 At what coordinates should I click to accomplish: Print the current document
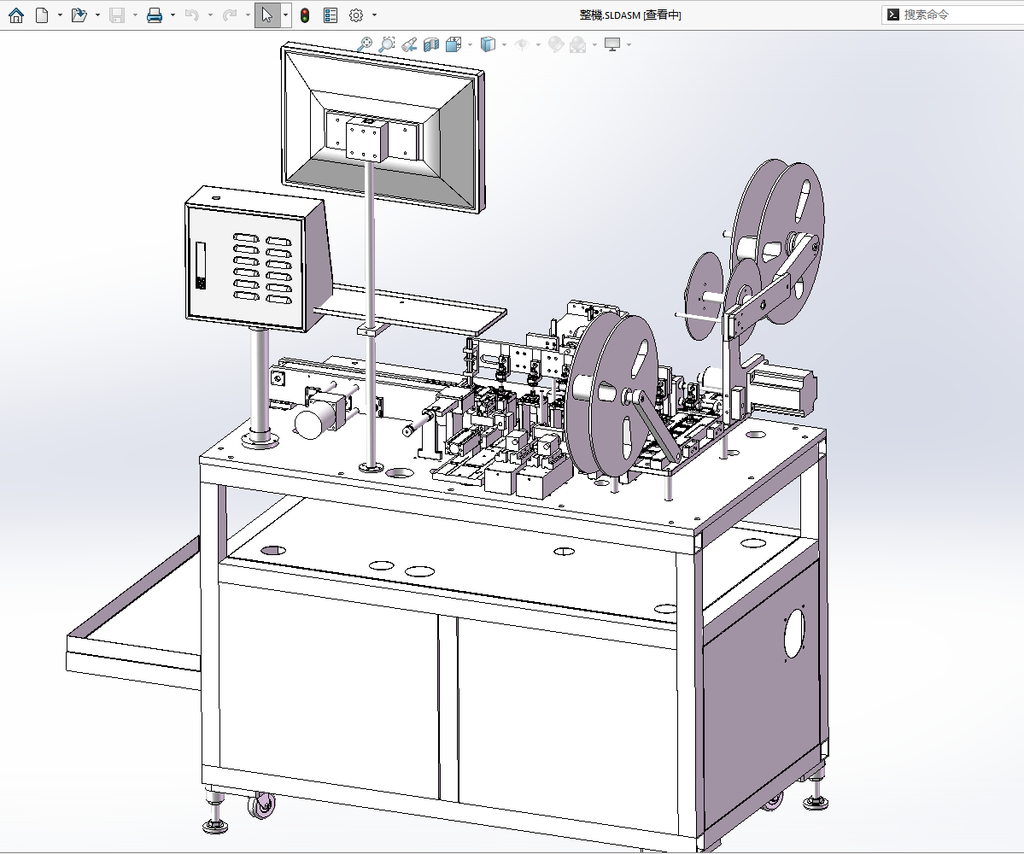pos(154,15)
